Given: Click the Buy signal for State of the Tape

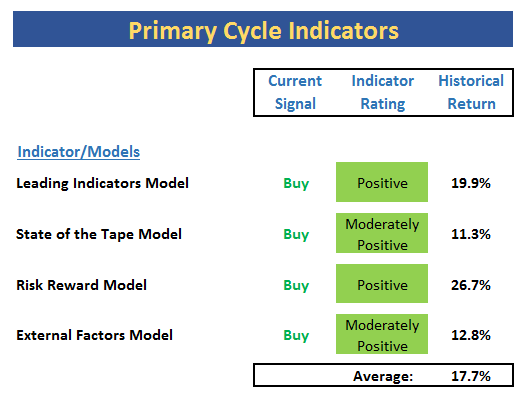Looking at the screenshot, I should (296, 234).
